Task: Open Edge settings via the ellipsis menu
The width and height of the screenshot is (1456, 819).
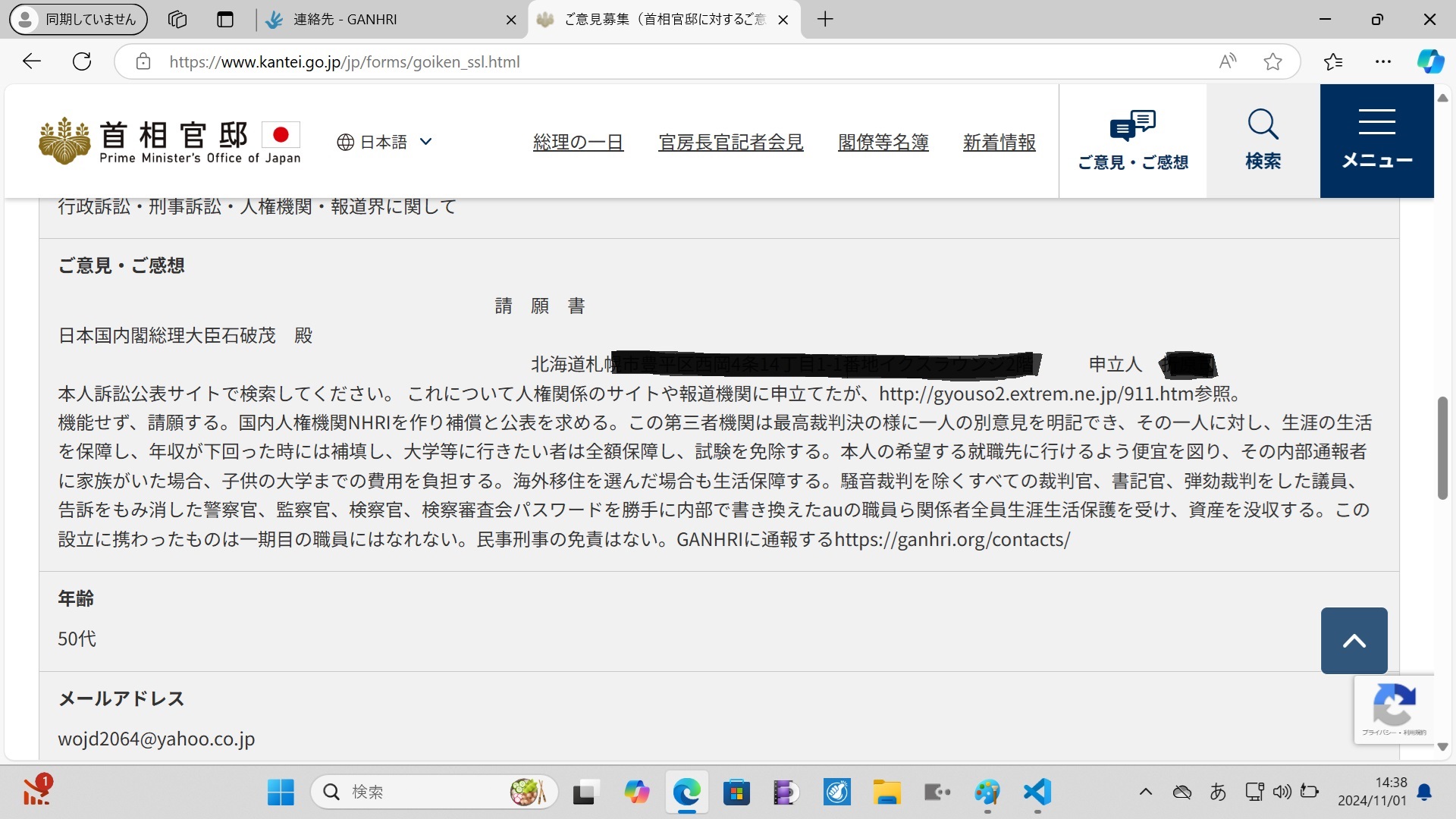Action: tap(1383, 61)
